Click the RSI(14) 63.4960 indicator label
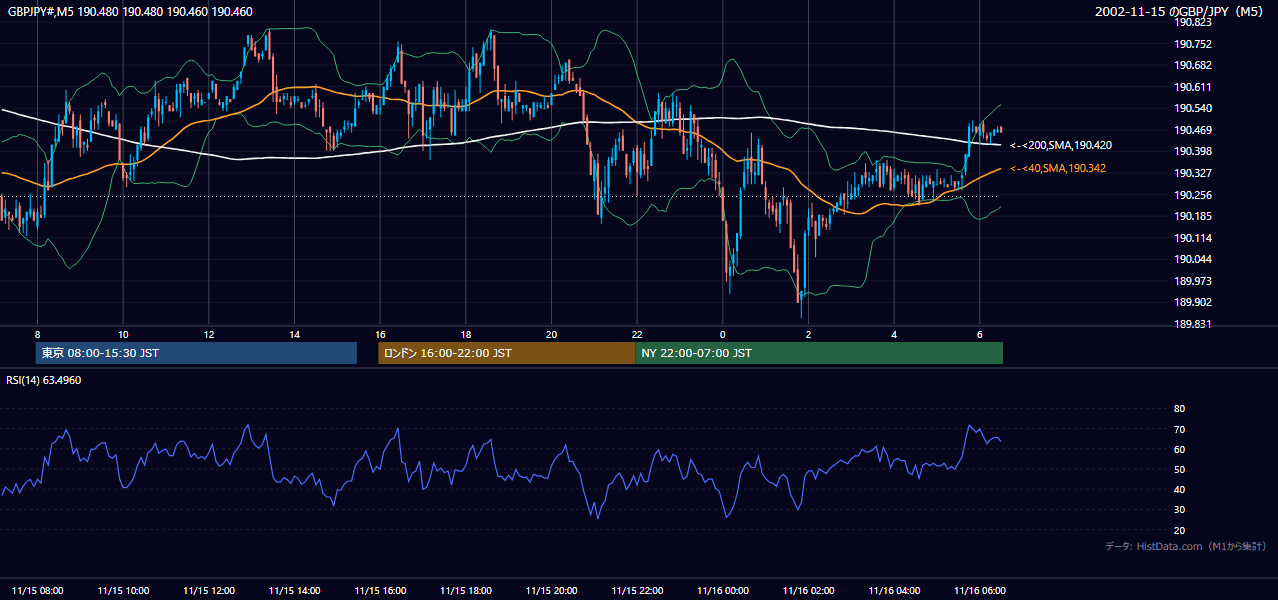The image size is (1278, 600). coord(44,380)
